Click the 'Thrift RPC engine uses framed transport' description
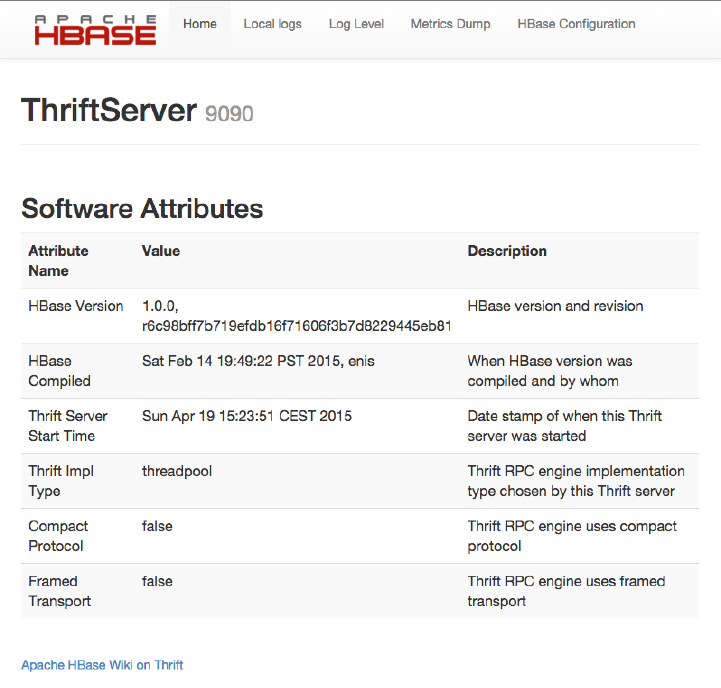Viewport: 721px width, 688px height. (x=566, y=591)
